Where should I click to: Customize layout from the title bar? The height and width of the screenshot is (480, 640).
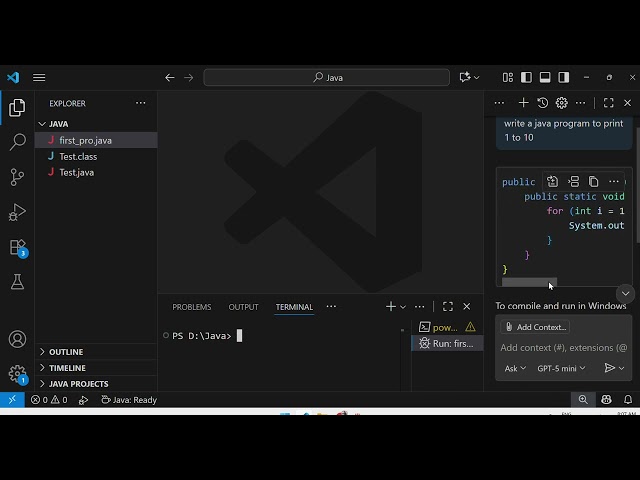[508, 78]
